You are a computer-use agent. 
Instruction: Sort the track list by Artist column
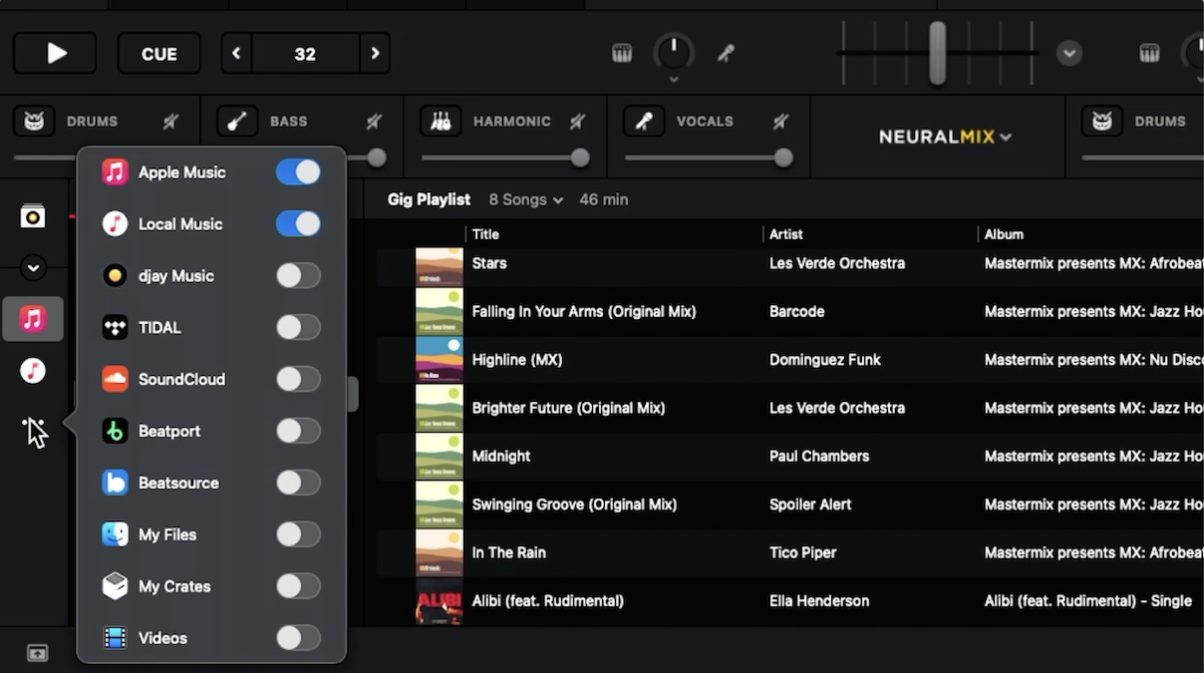click(x=786, y=234)
